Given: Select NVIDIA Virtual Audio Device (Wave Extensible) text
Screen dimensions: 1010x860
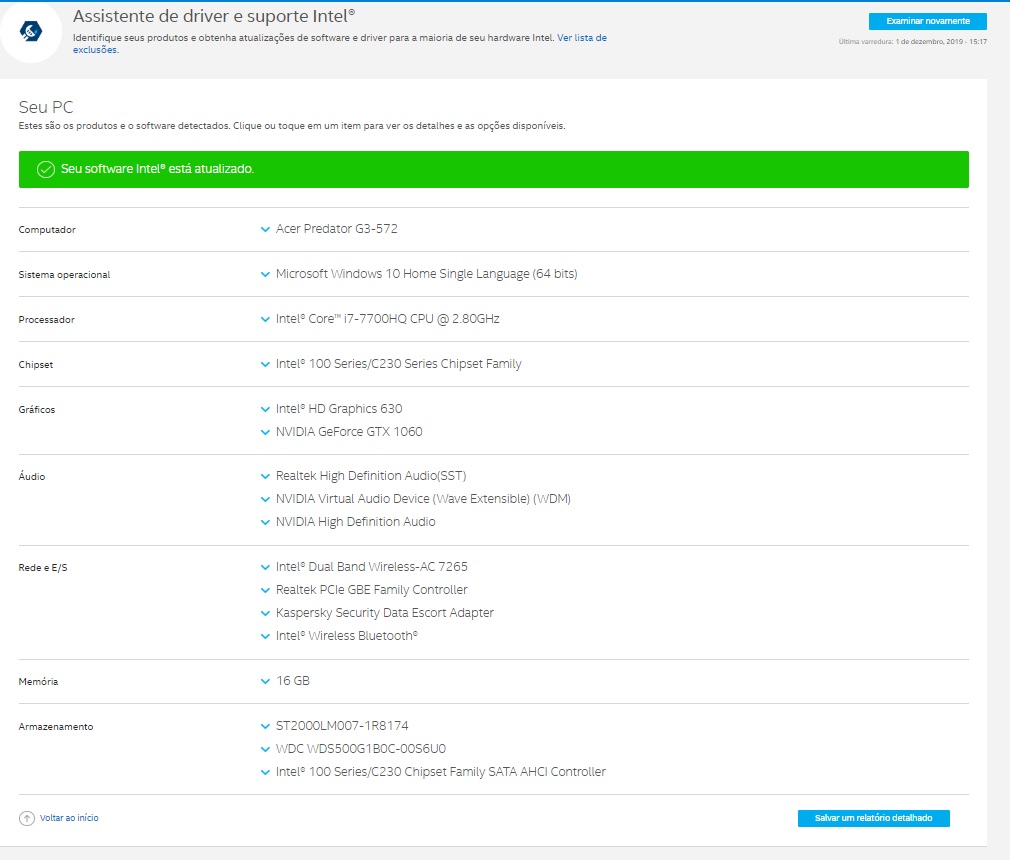Looking at the screenshot, I should tap(423, 499).
